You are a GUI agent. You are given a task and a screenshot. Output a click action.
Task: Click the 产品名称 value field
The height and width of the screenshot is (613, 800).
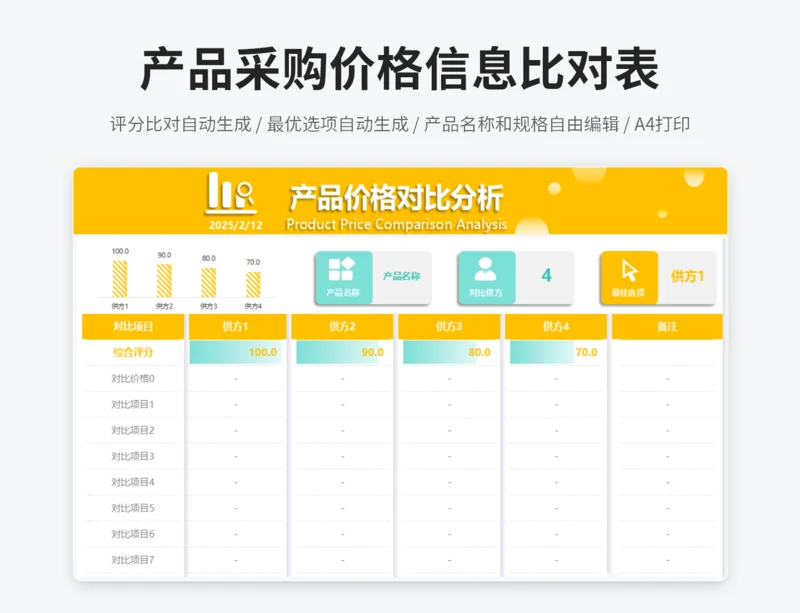click(x=402, y=276)
